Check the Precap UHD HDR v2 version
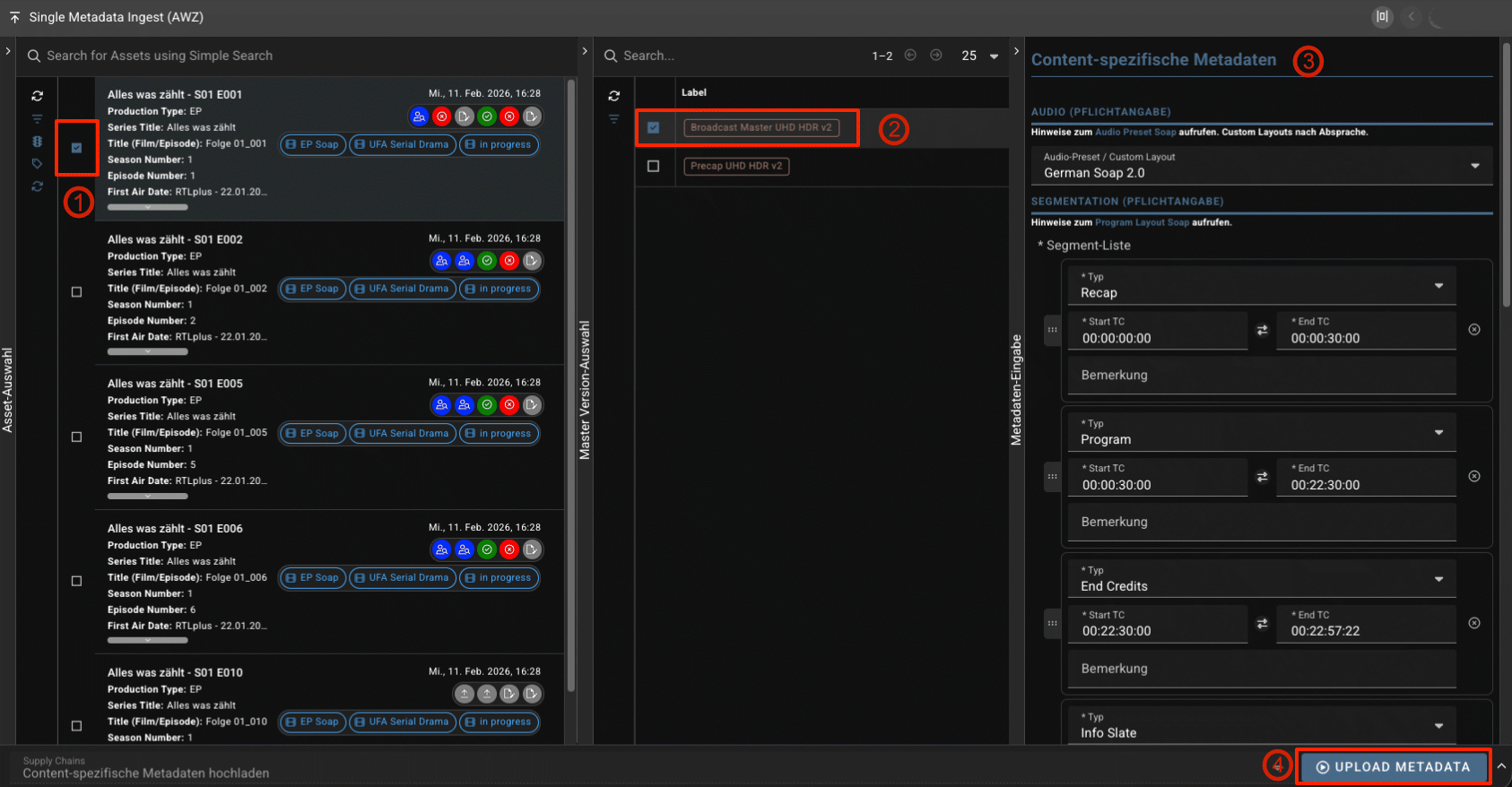This screenshot has width=1512, height=787. (x=653, y=166)
